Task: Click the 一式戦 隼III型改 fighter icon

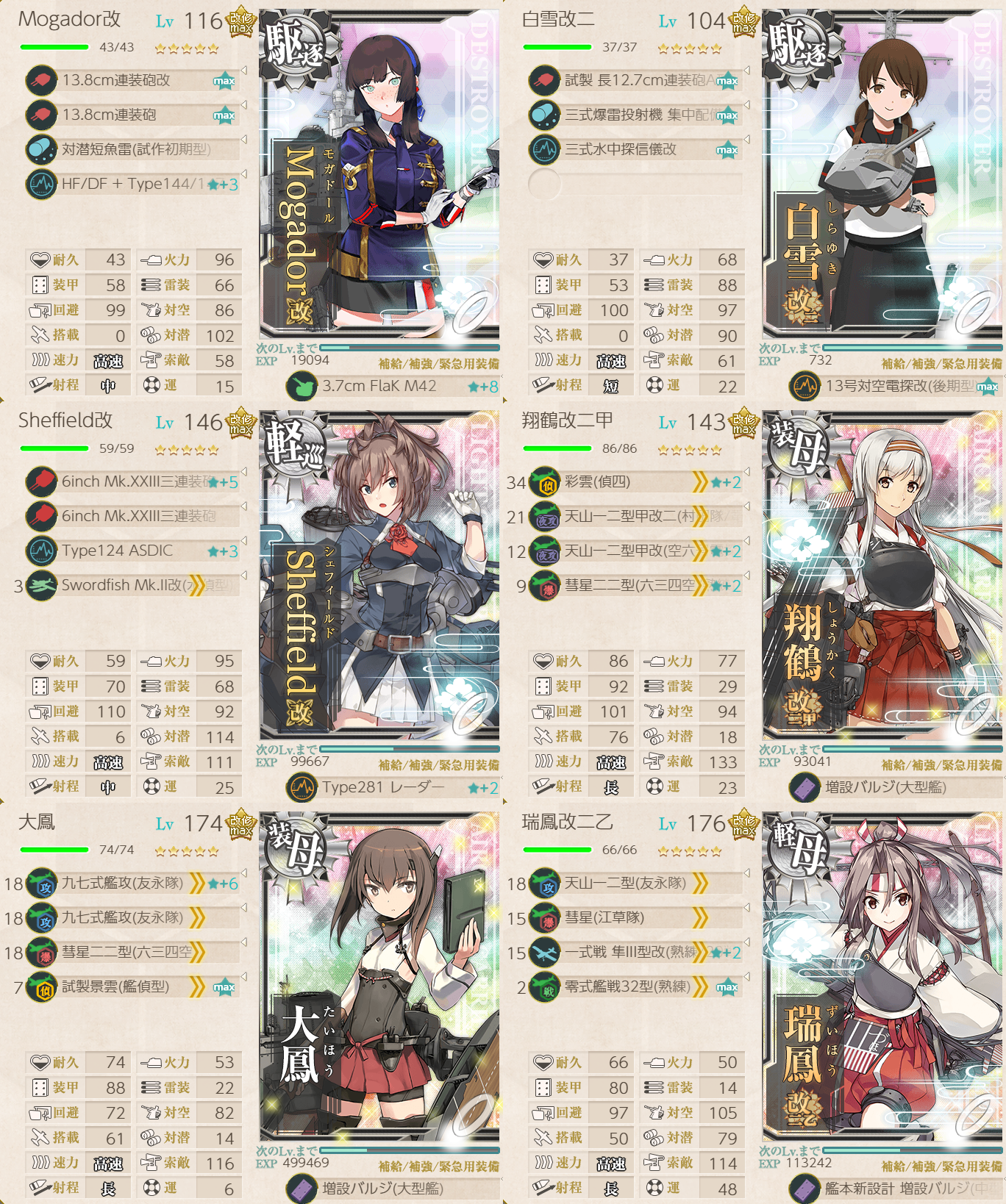Action: [x=544, y=953]
